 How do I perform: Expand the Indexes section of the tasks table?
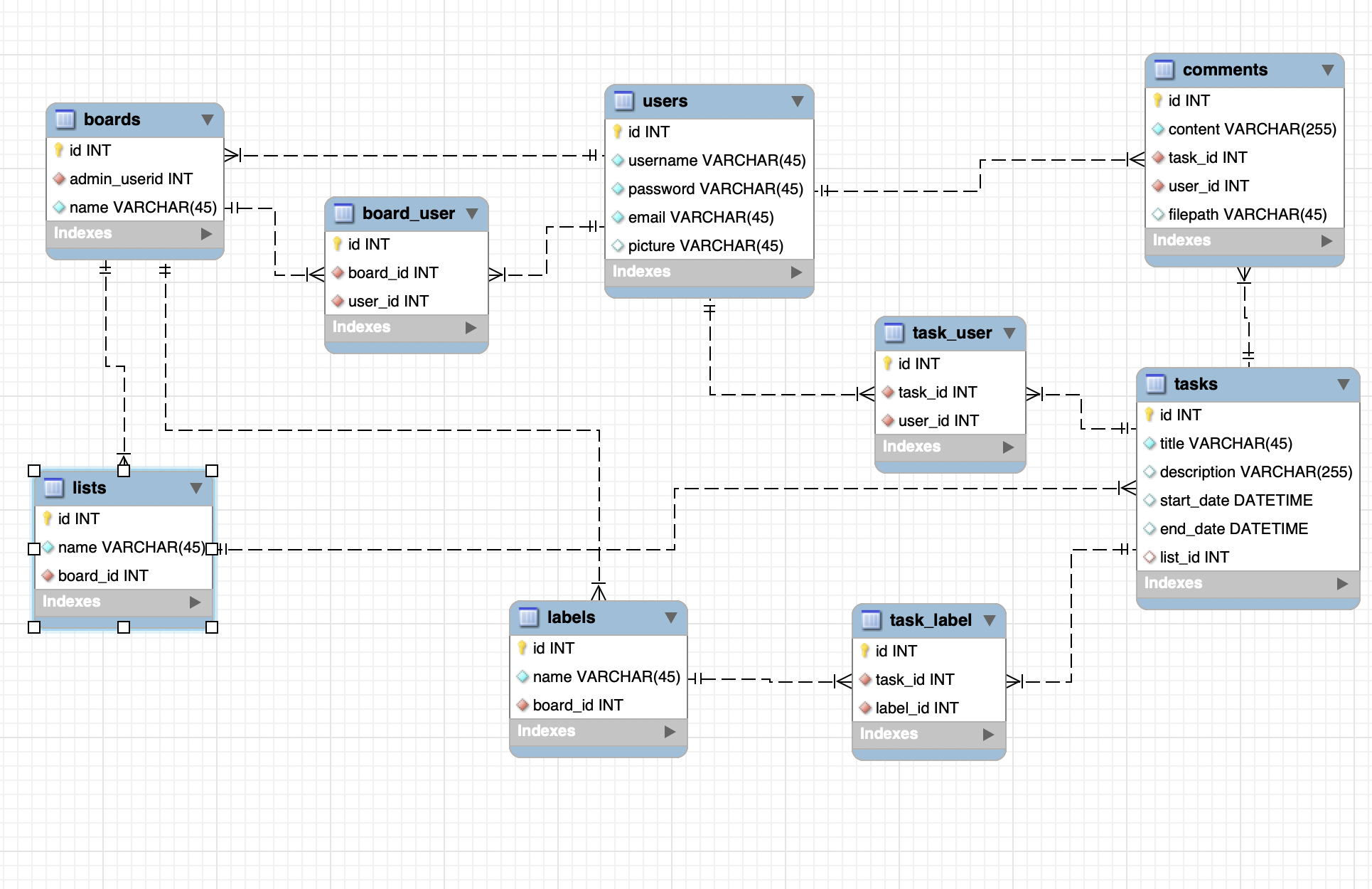pos(1342,583)
